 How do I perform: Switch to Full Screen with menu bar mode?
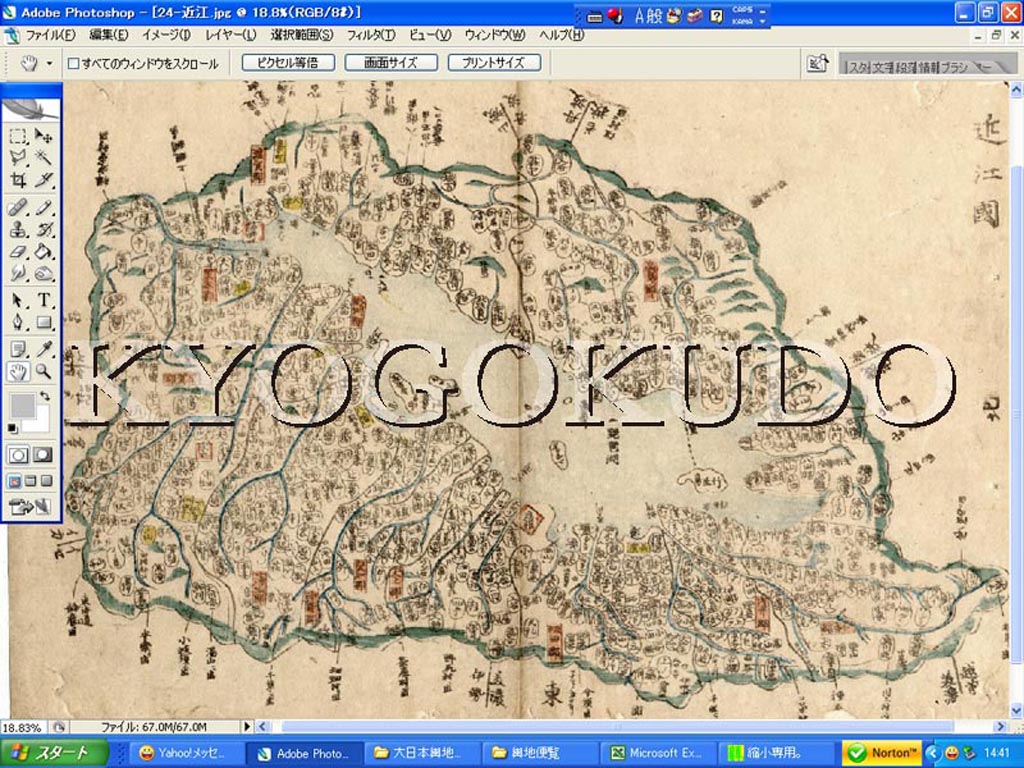click(x=30, y=481)
